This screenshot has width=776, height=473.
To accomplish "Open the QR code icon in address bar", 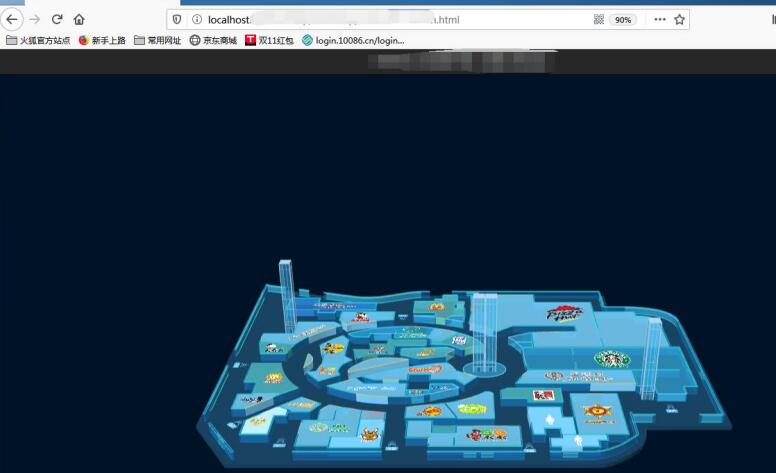I will 598,19.
